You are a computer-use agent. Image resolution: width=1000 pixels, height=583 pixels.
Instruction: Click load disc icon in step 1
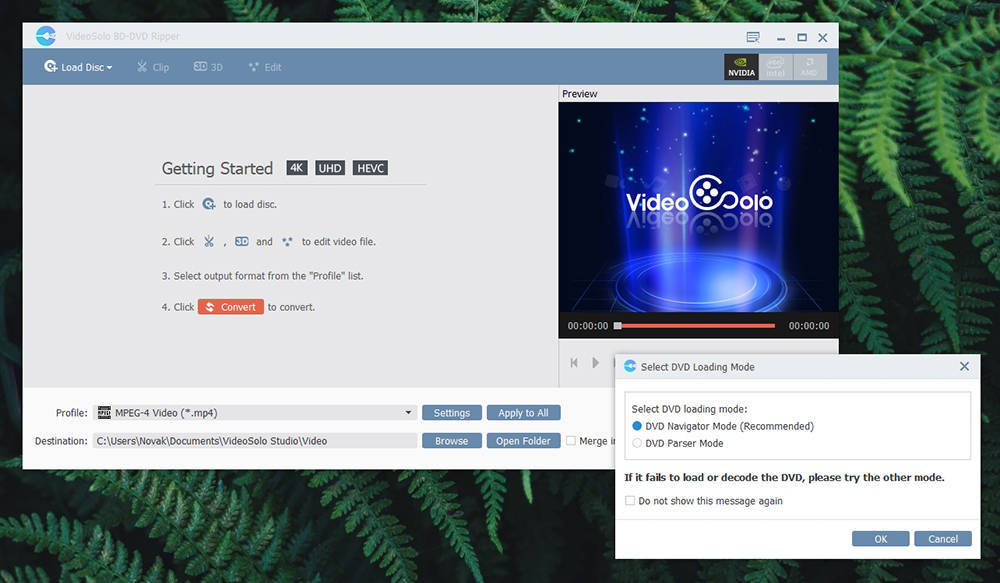coord(209,204)
